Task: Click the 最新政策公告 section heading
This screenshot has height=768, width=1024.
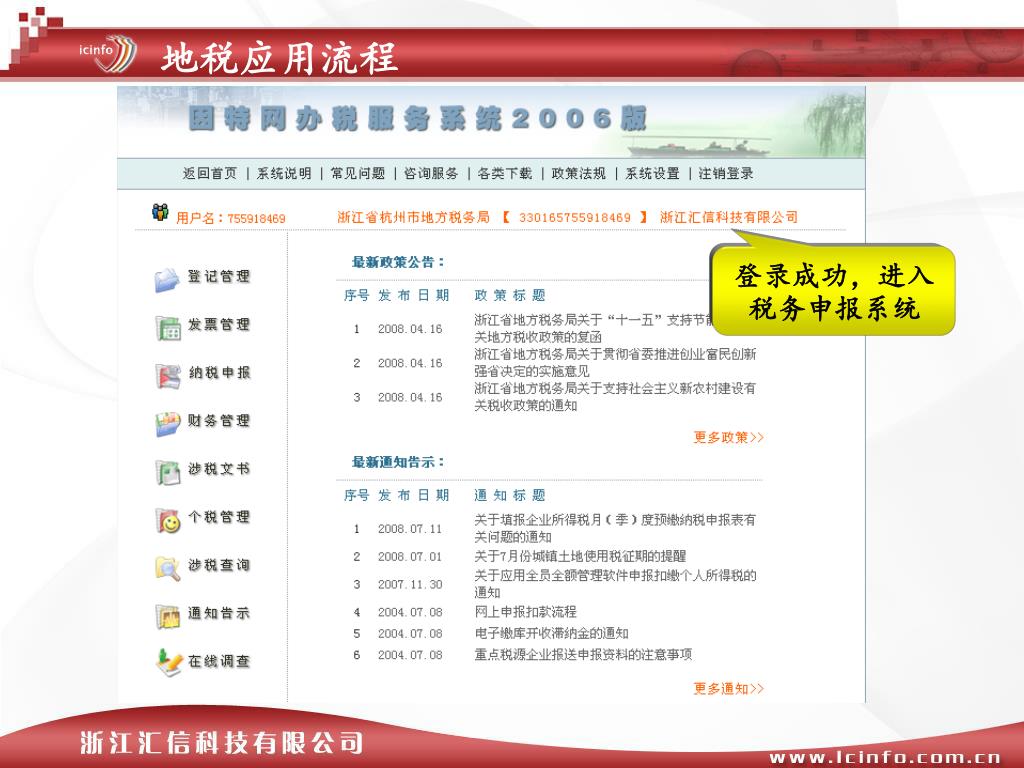Action: tap(398, 263)
